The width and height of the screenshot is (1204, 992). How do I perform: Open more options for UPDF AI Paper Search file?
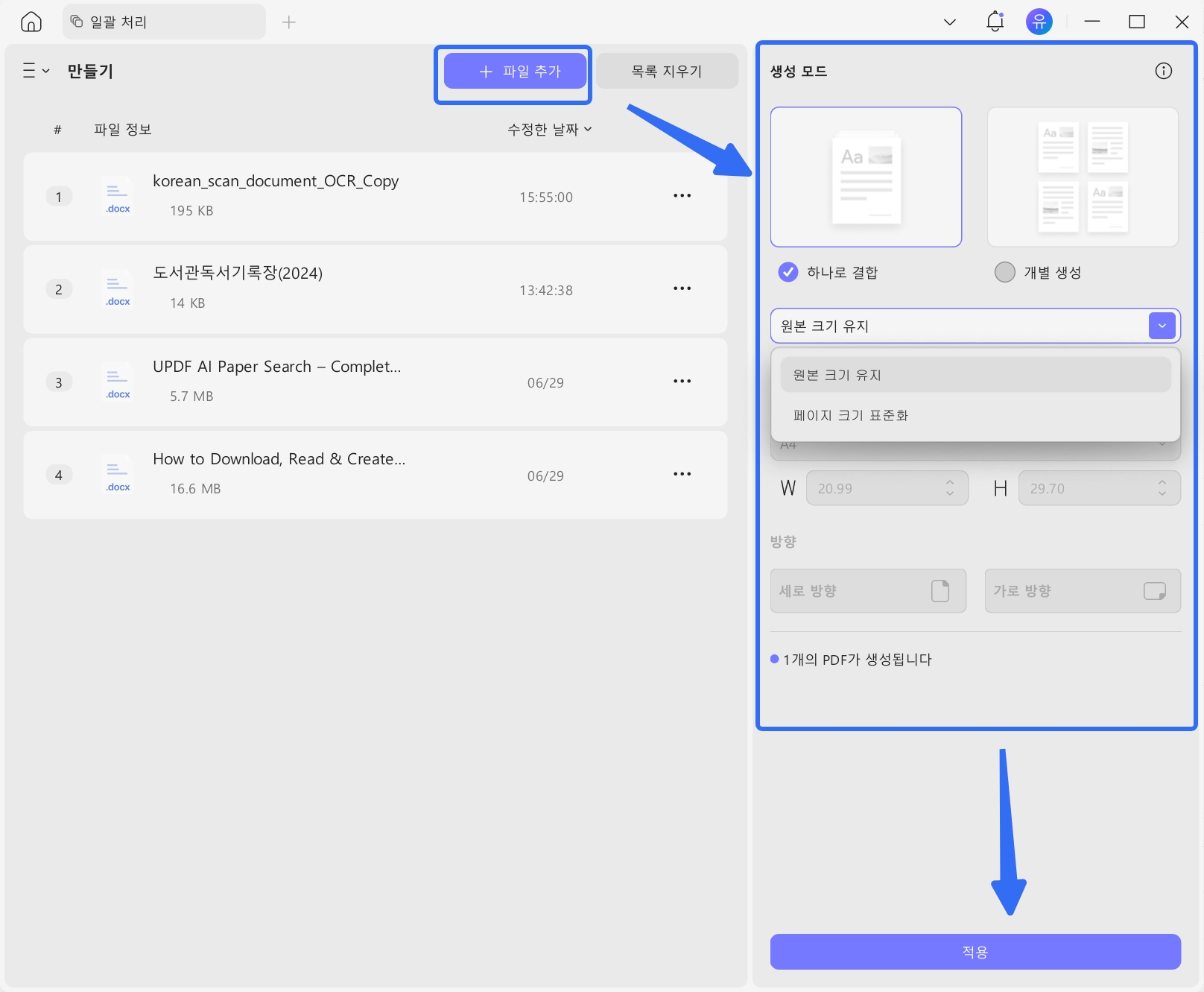click(x=682, y=381)
